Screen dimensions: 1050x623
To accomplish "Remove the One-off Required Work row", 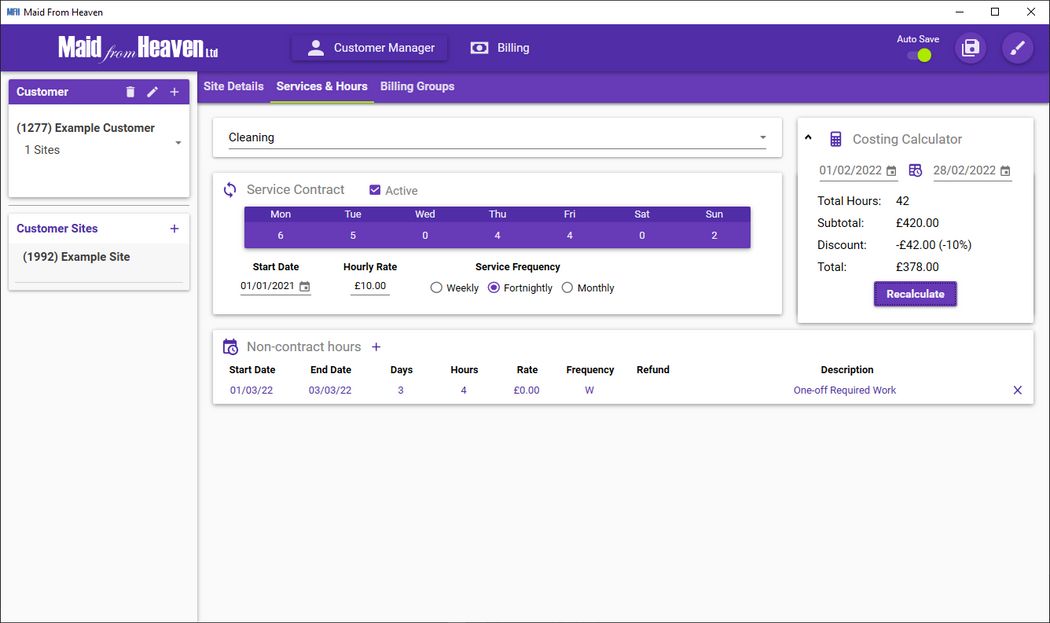I will (x=1017, y=390).
